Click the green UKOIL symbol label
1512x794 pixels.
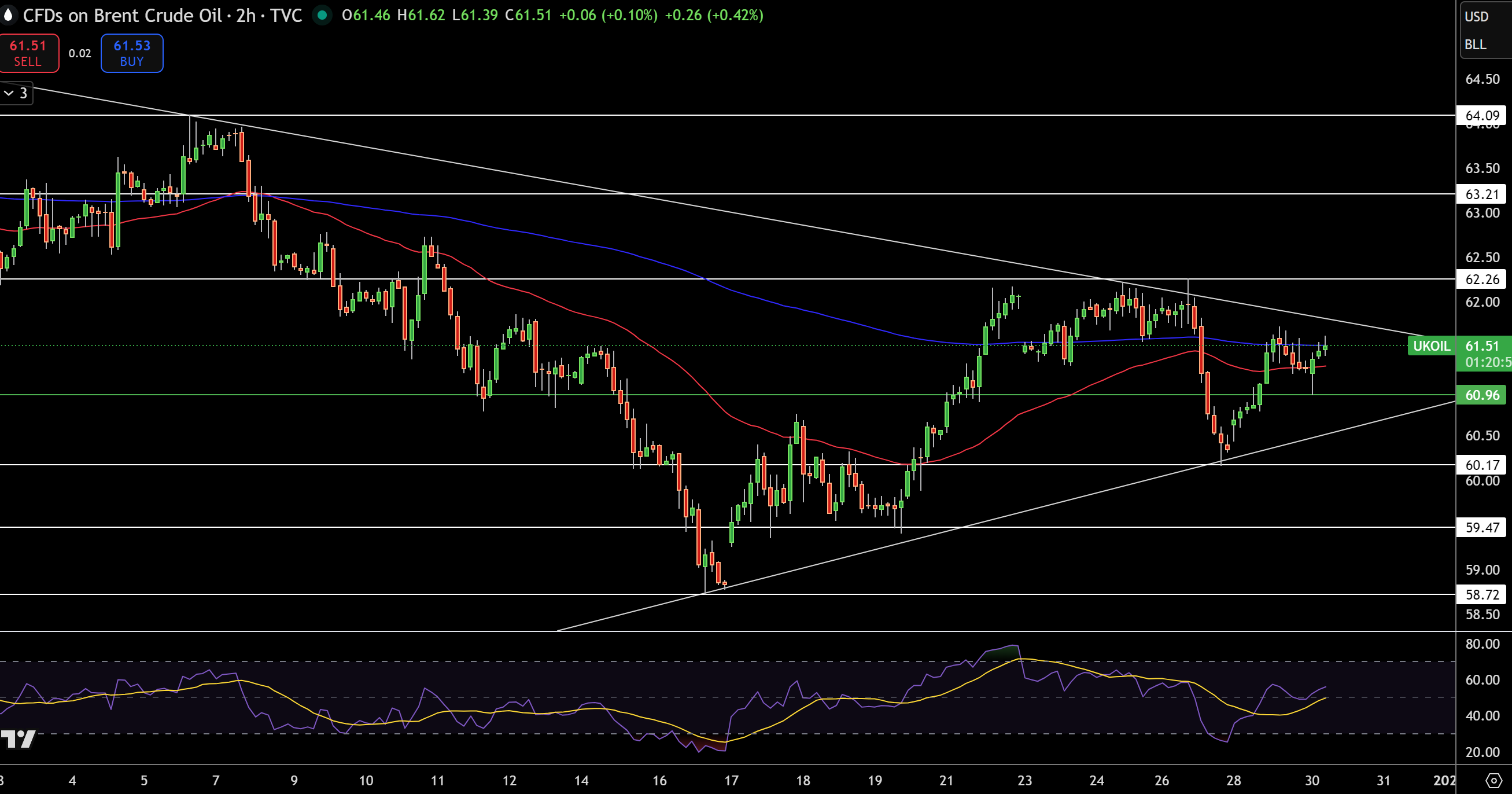click(x=1431, y=346)
